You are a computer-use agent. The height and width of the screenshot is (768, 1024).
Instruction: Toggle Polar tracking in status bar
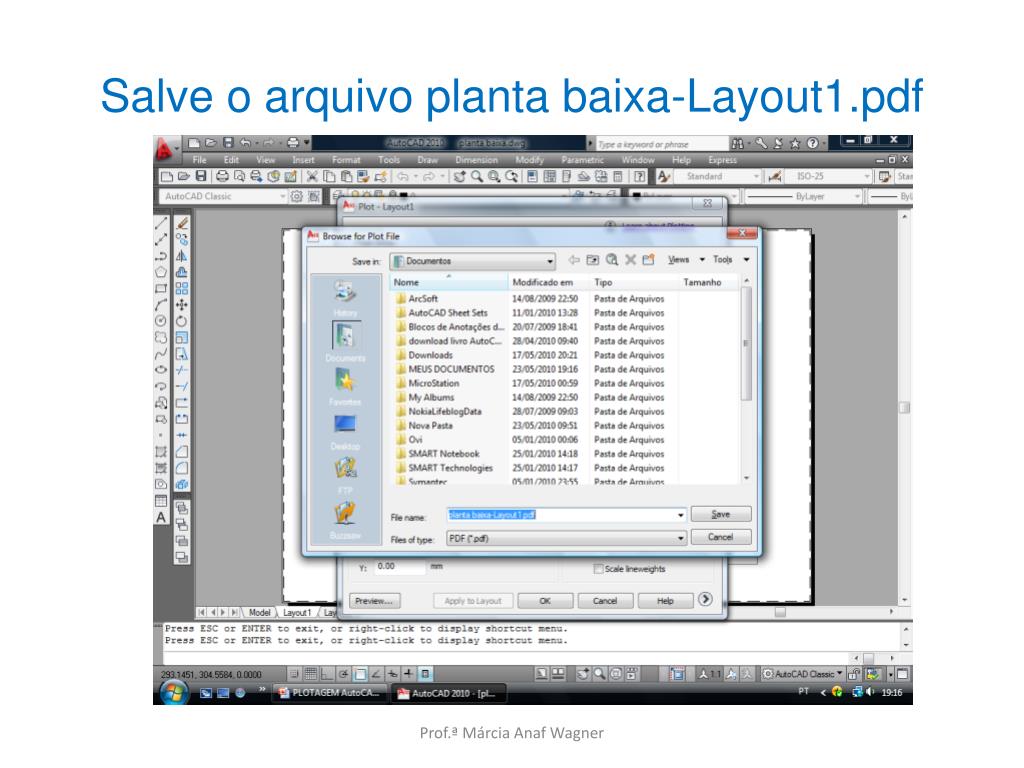344,674
